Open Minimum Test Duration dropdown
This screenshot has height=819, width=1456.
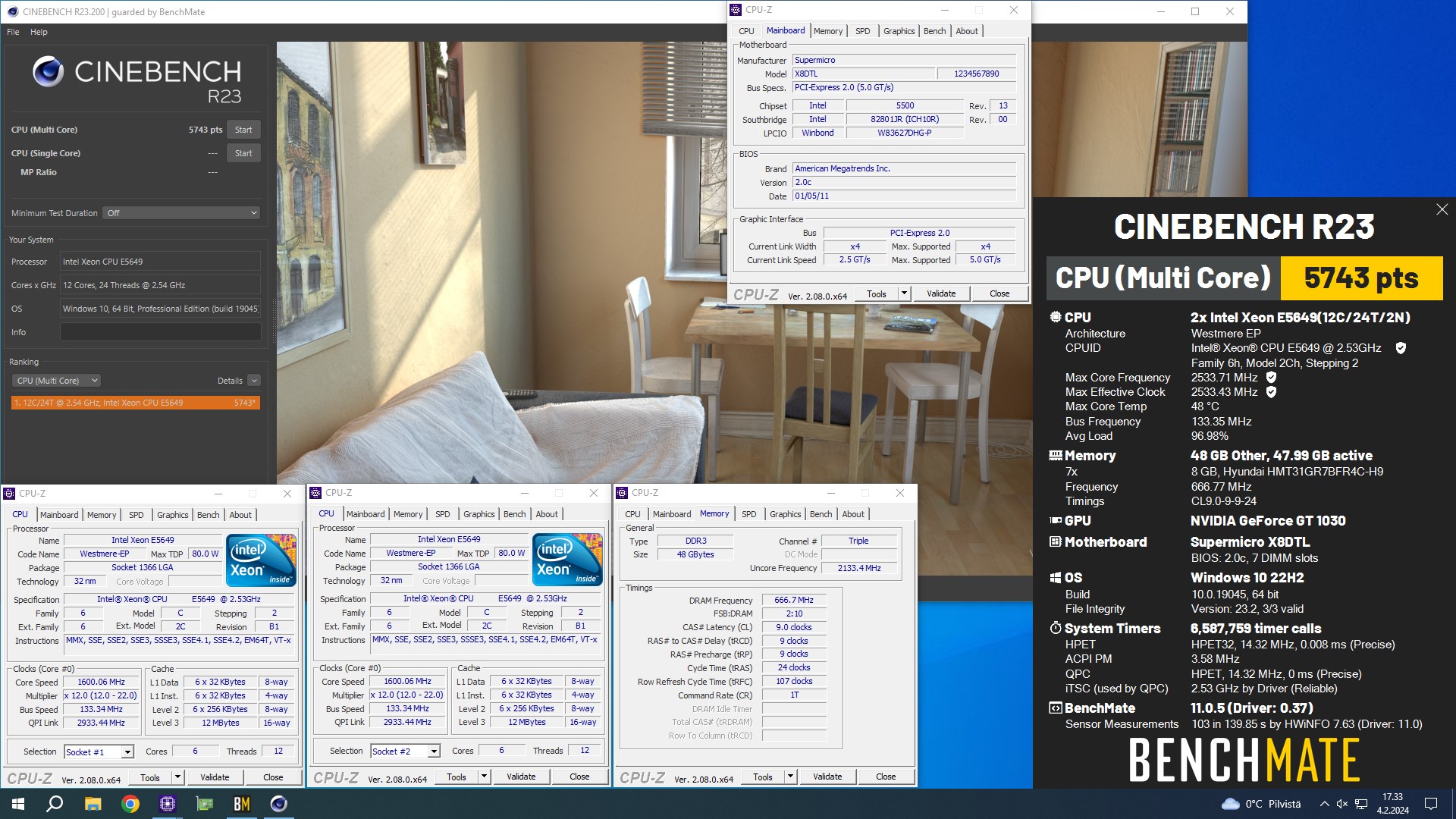tap(182, 213)
